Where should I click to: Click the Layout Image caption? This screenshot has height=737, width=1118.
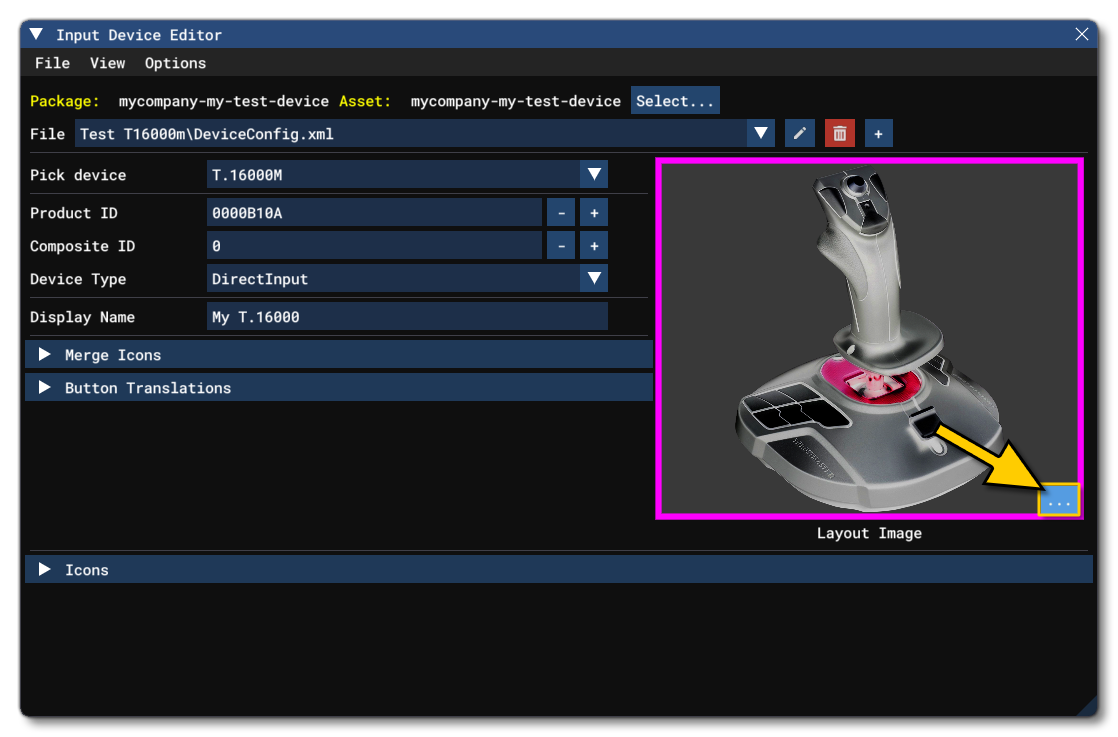click(x=869, y=533)
